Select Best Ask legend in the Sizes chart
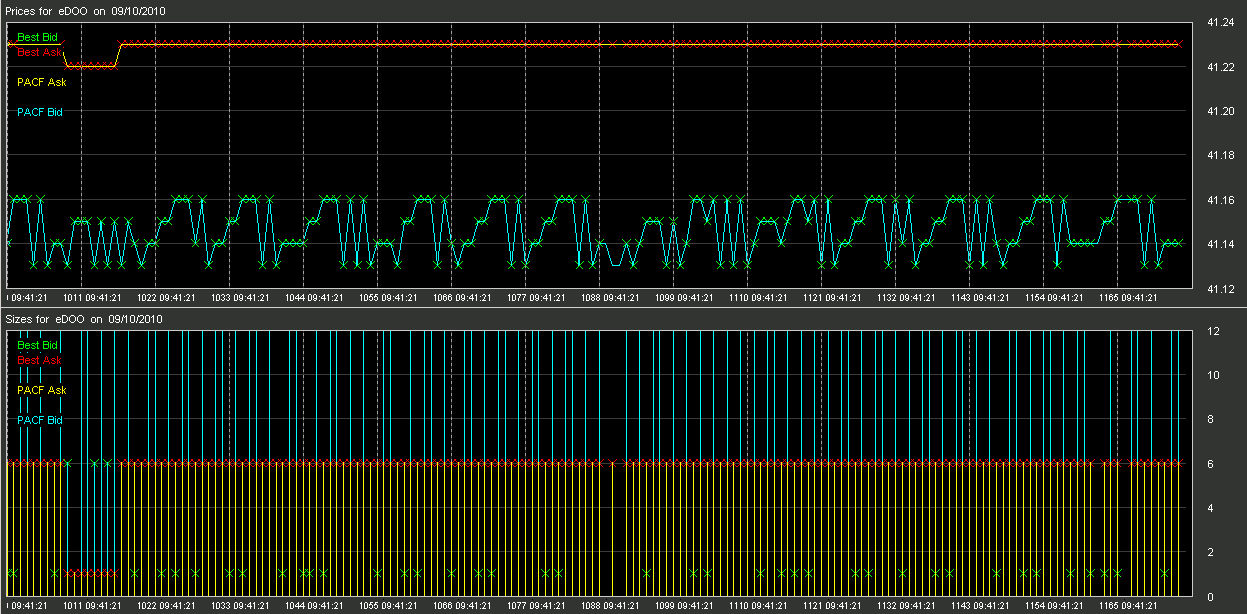The height and width of the screenshot is (614, 1247). (39, 359)
